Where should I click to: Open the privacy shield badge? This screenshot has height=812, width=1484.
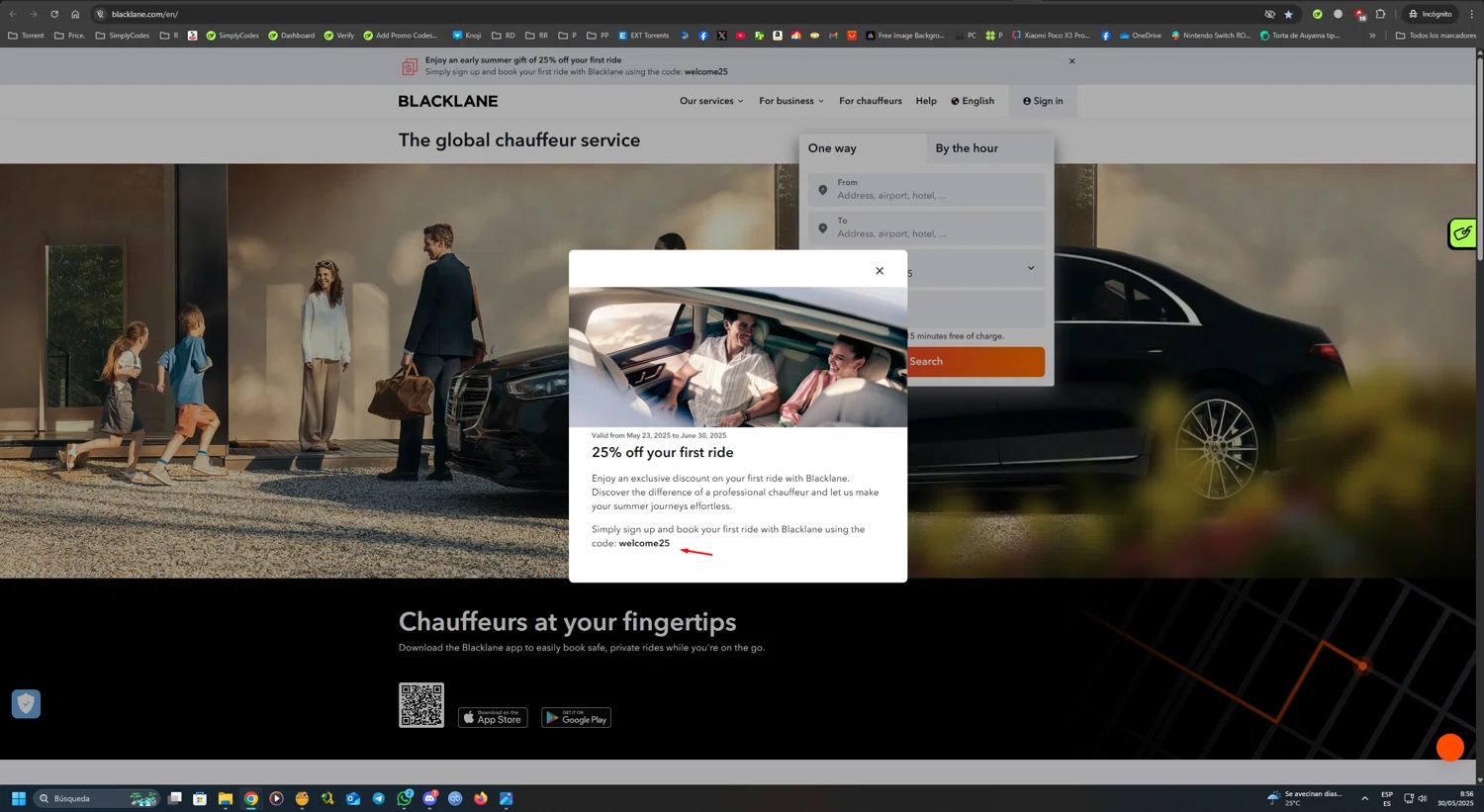26,703
